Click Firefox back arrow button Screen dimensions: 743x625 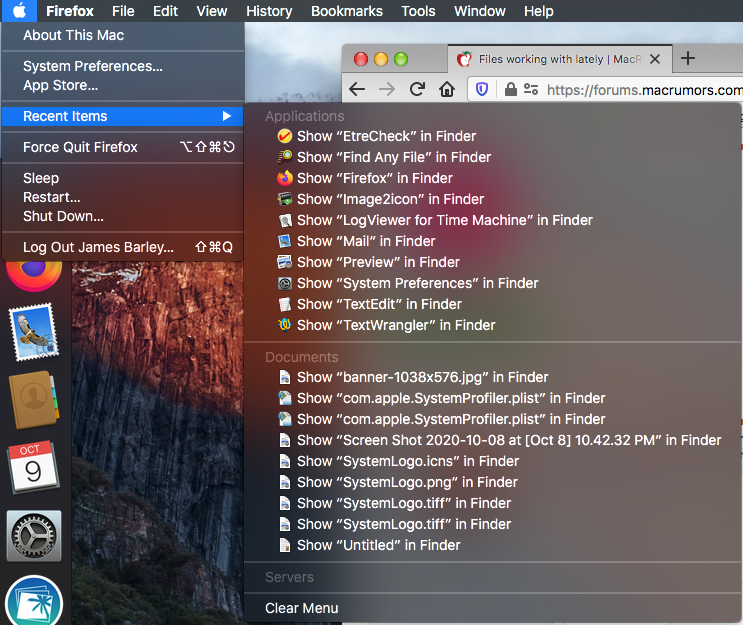[357, 89]
